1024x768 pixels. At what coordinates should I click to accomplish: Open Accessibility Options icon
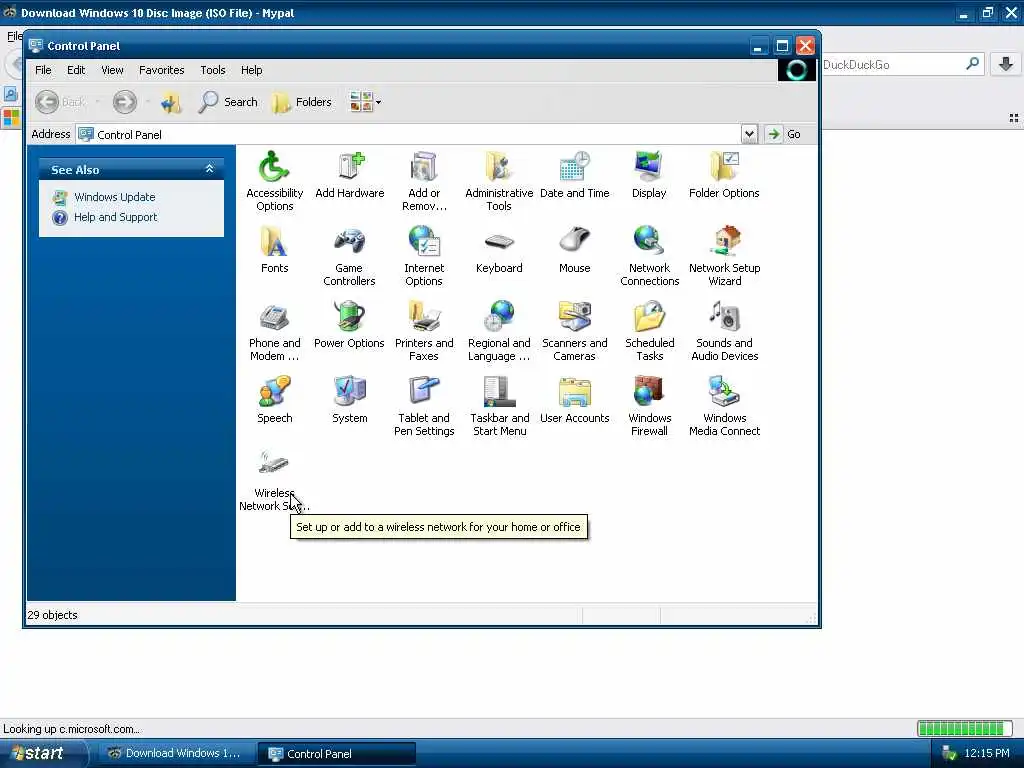coord(274,181)
